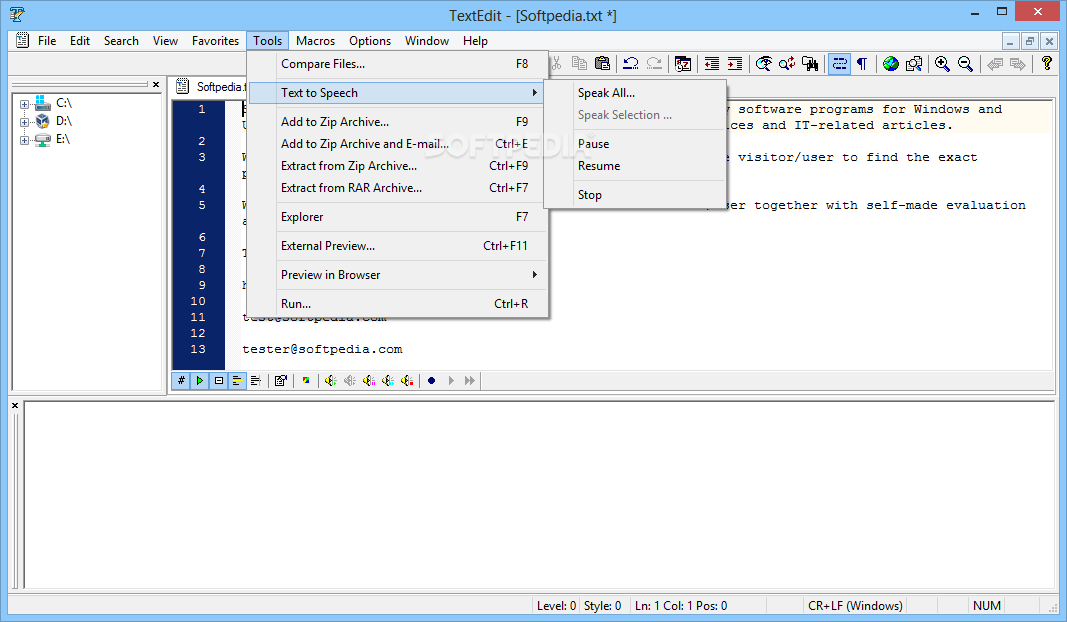Open the Macros menu

[x=315, y=41]
